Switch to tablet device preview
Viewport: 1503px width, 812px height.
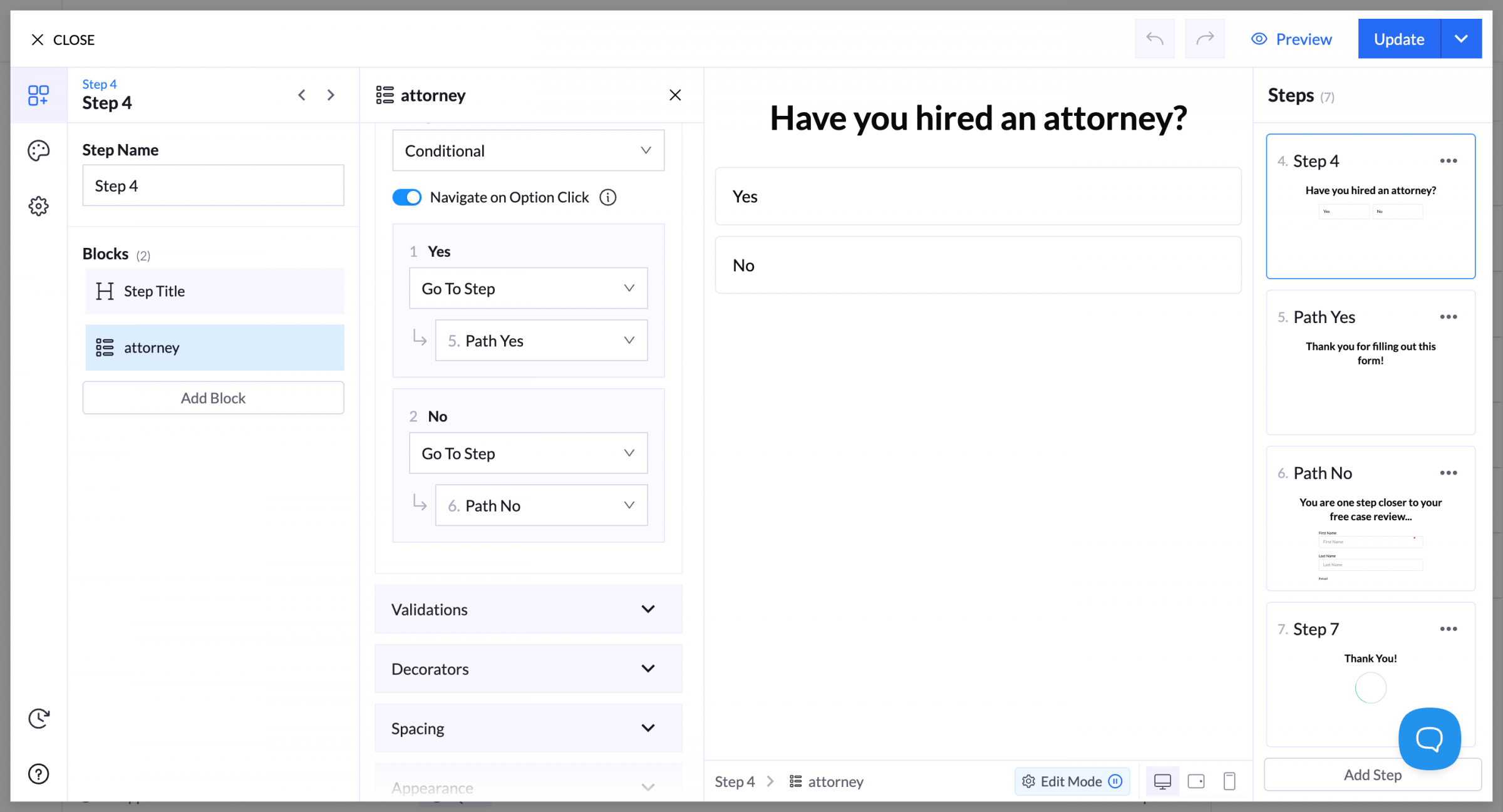click(1196, 781)
